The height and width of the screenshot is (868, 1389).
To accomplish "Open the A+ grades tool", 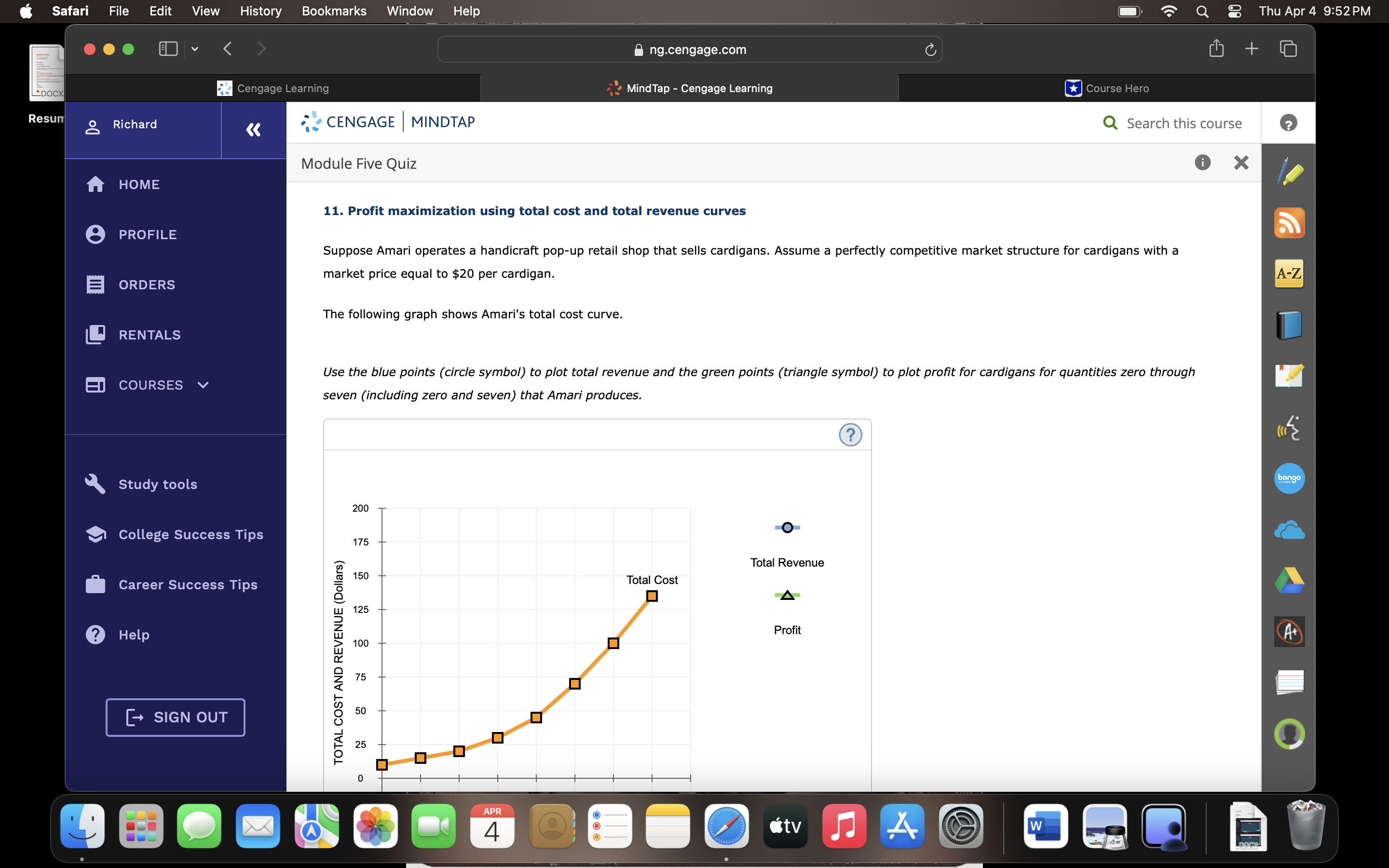I will point(1289,632).
